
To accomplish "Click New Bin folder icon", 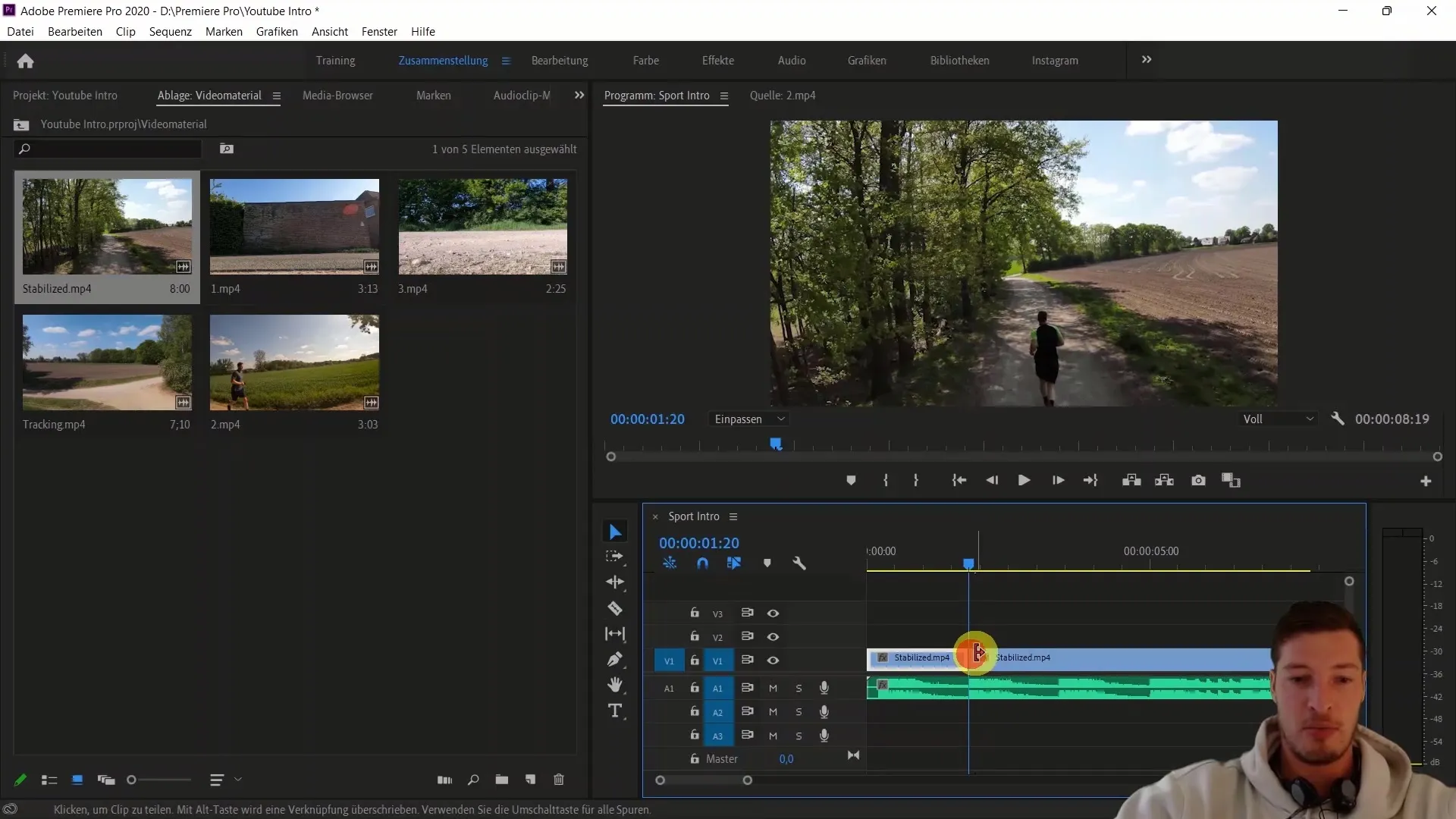I will (502, 780).
